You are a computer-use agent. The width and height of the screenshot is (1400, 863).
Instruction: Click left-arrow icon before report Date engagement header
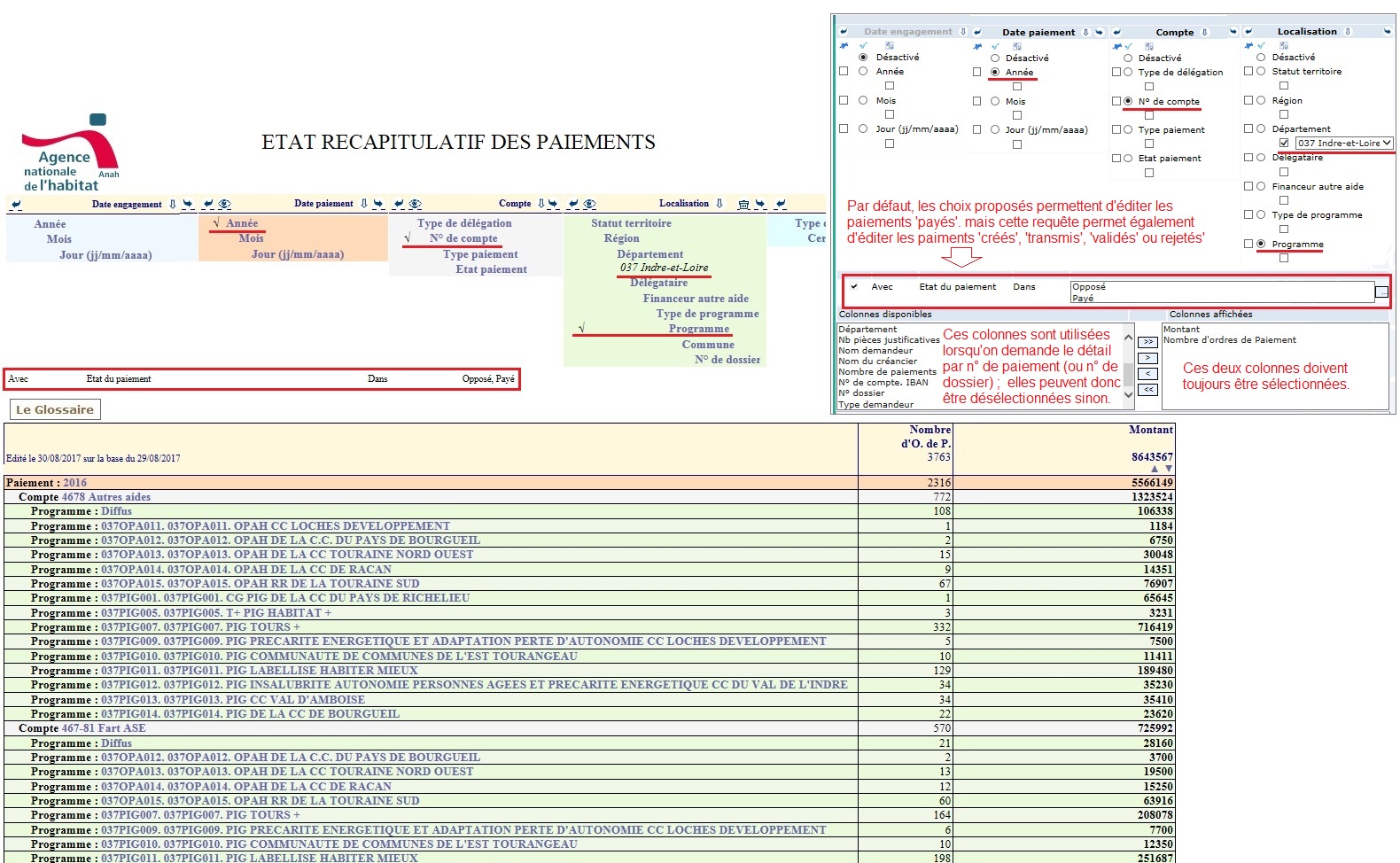[16, 204]
